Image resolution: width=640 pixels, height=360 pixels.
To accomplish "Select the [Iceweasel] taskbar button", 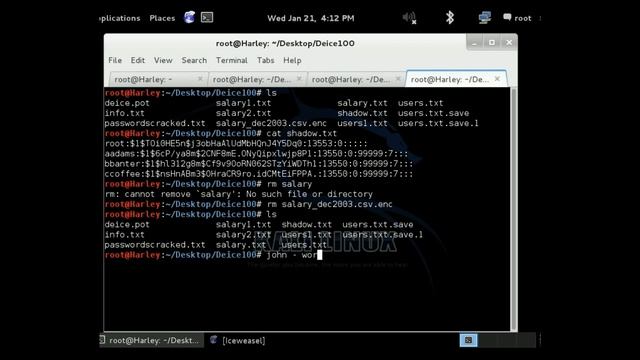I will 238,340.
